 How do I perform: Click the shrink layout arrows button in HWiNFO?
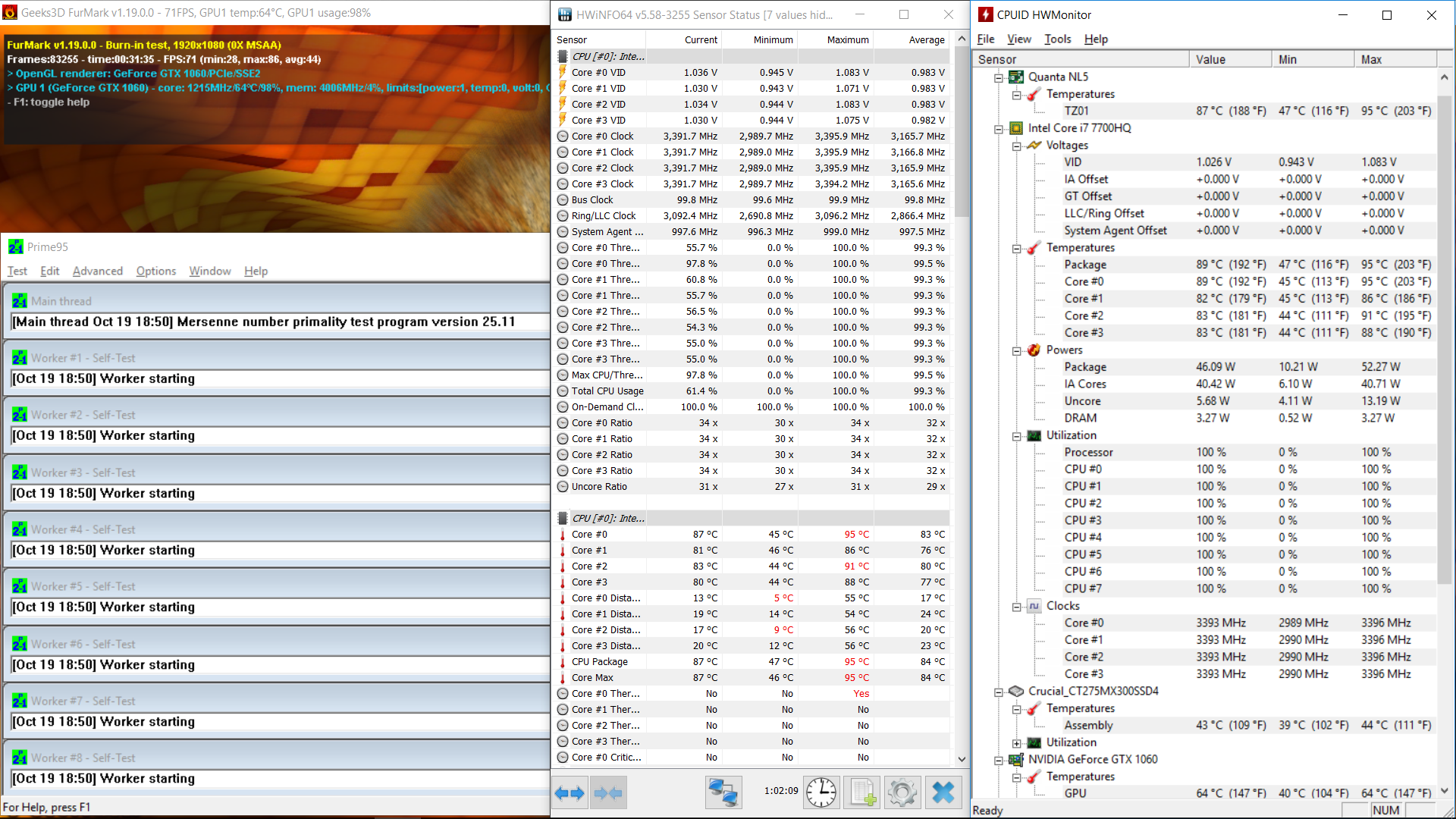(608, 793)
